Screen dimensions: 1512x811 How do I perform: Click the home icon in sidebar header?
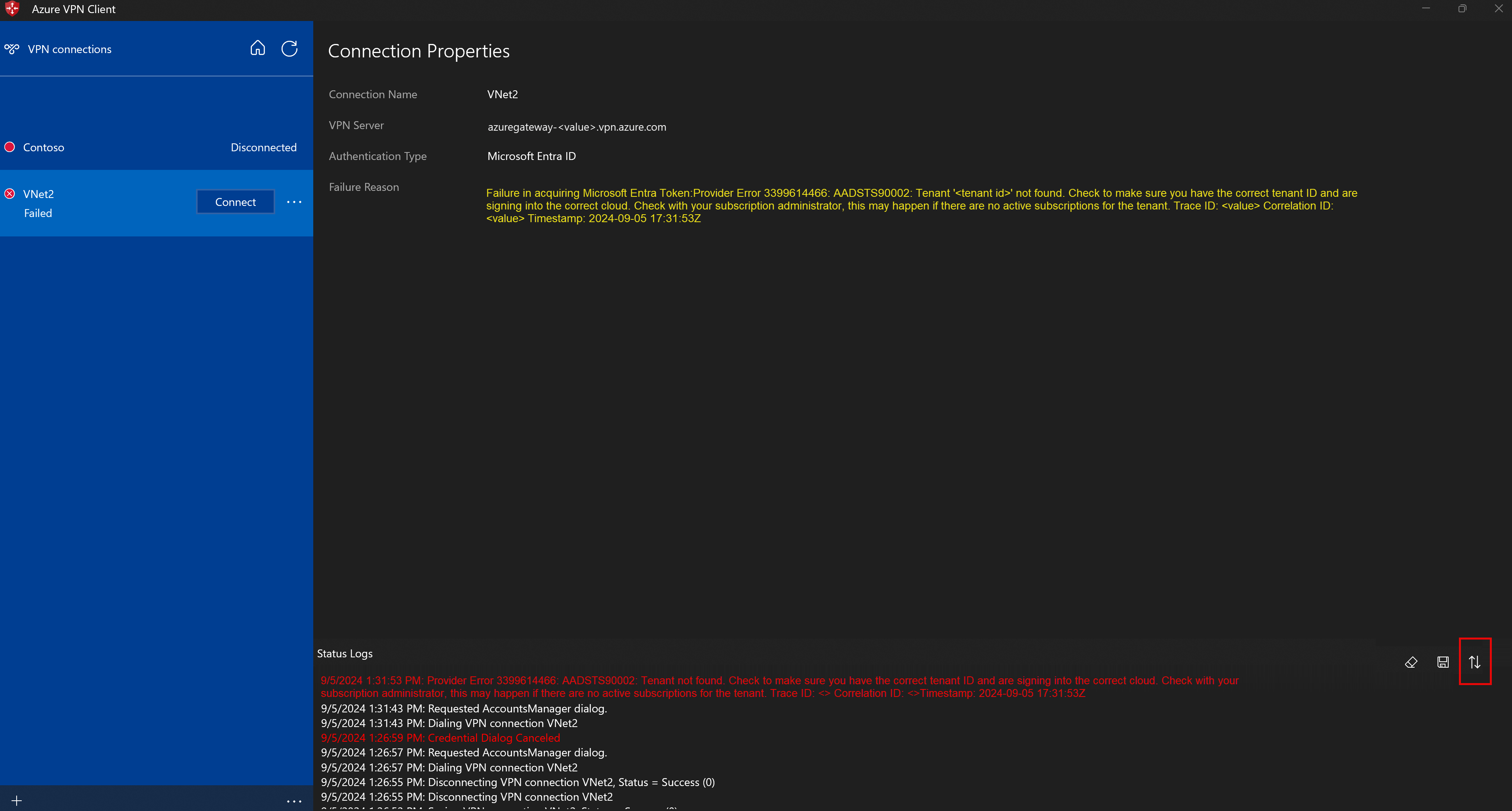click(258, 48)
